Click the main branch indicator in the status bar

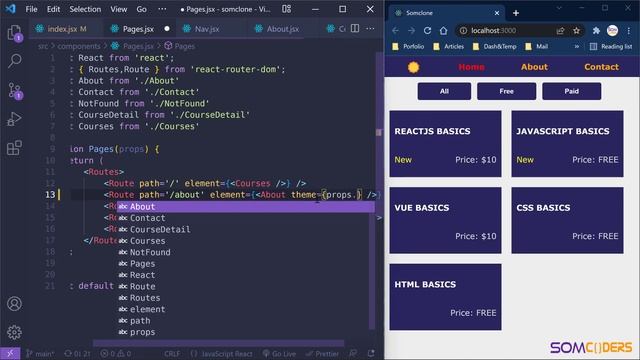[x=40, y=353]
